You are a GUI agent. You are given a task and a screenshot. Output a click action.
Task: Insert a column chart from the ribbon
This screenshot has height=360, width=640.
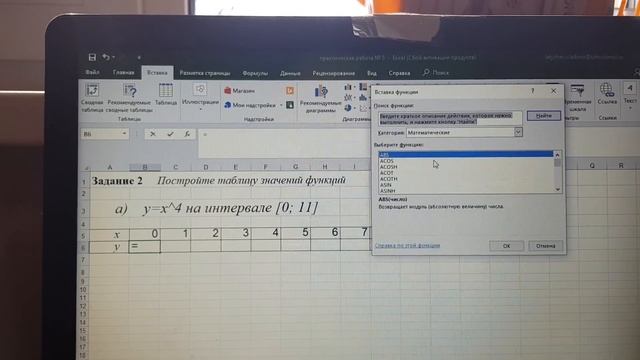pyautogui.click(x=348, y=87)
